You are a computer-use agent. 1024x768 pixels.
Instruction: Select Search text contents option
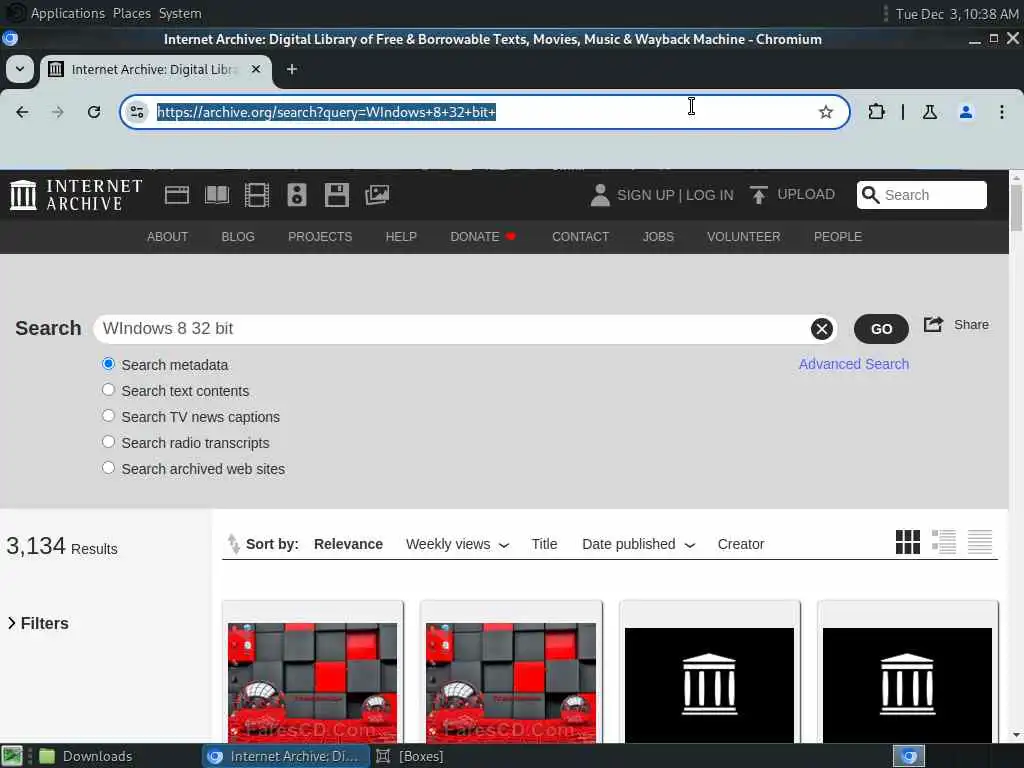(108, 390)
